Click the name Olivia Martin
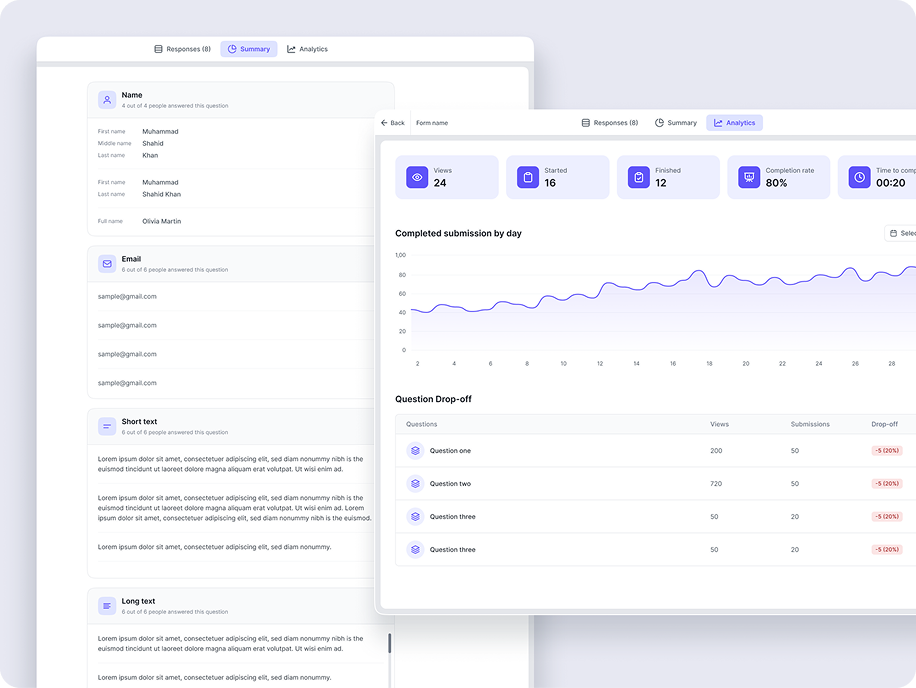Viewport: 916px width, 688px height. 162,221
